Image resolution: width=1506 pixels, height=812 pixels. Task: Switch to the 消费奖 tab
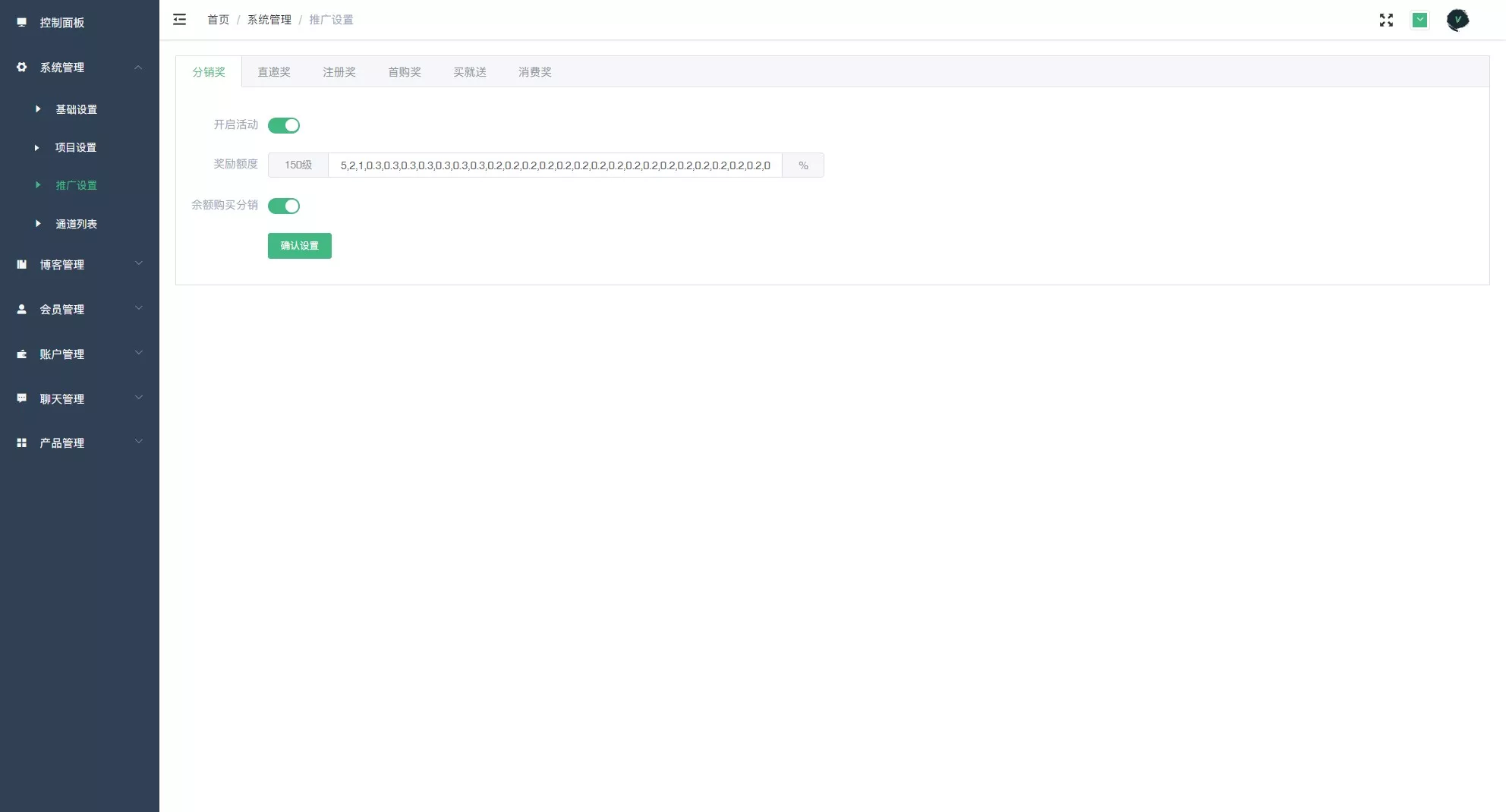(x=535, y=72)
